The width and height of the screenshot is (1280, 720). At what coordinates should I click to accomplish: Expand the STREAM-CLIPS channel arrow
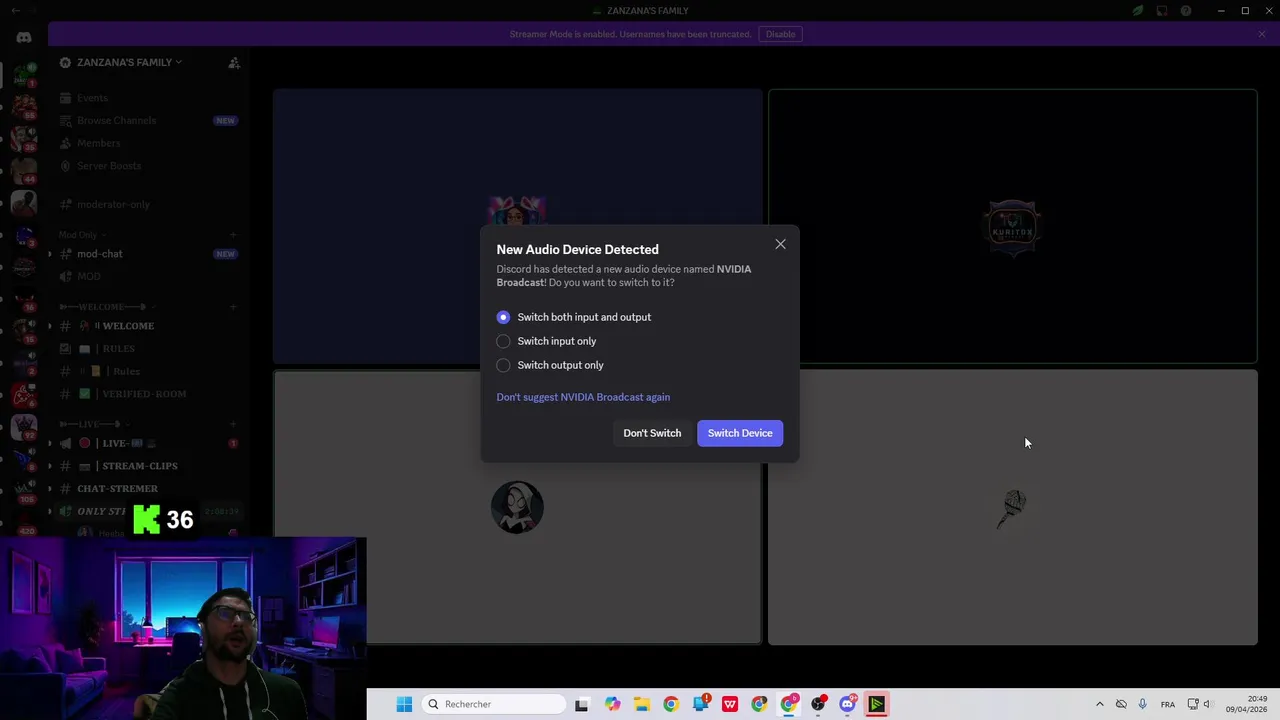click(49, 466)
